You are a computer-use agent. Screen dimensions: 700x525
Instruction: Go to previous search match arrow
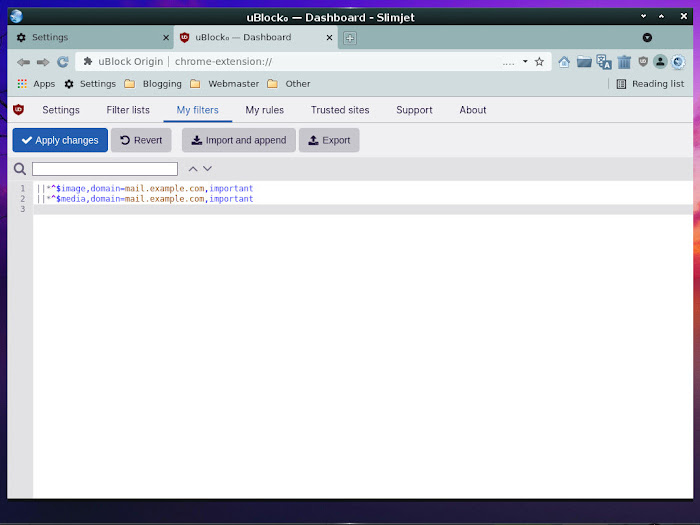[193, 169]
